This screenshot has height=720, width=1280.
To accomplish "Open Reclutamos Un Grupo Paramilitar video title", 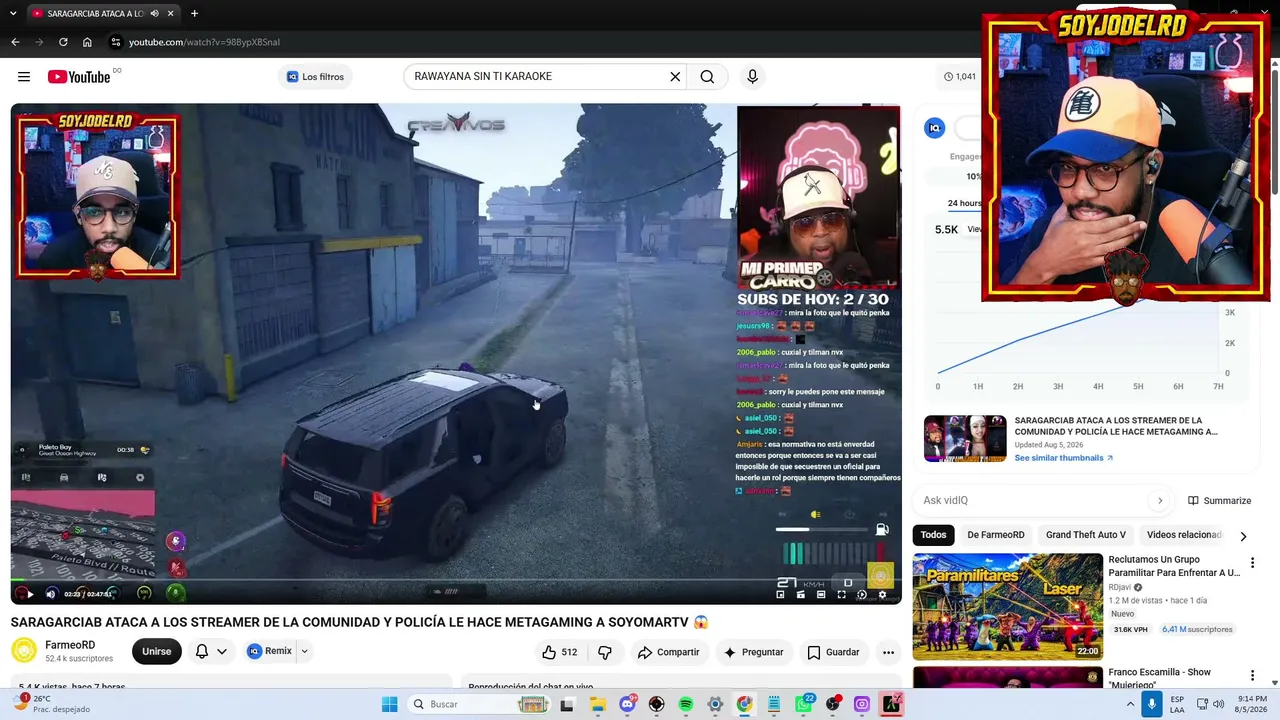I will (x=1174, y=566).
